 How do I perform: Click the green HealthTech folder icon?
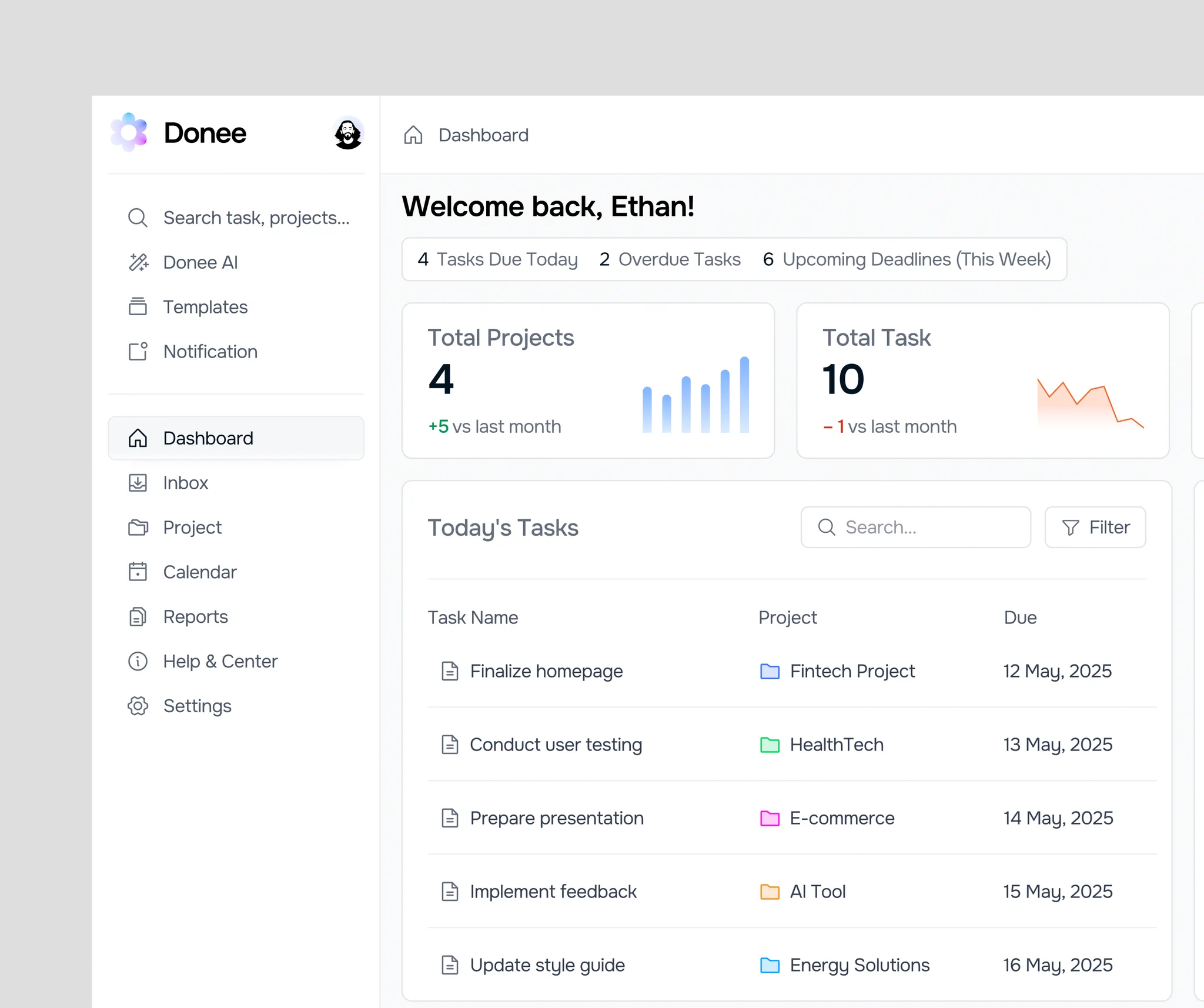point(770,745)
